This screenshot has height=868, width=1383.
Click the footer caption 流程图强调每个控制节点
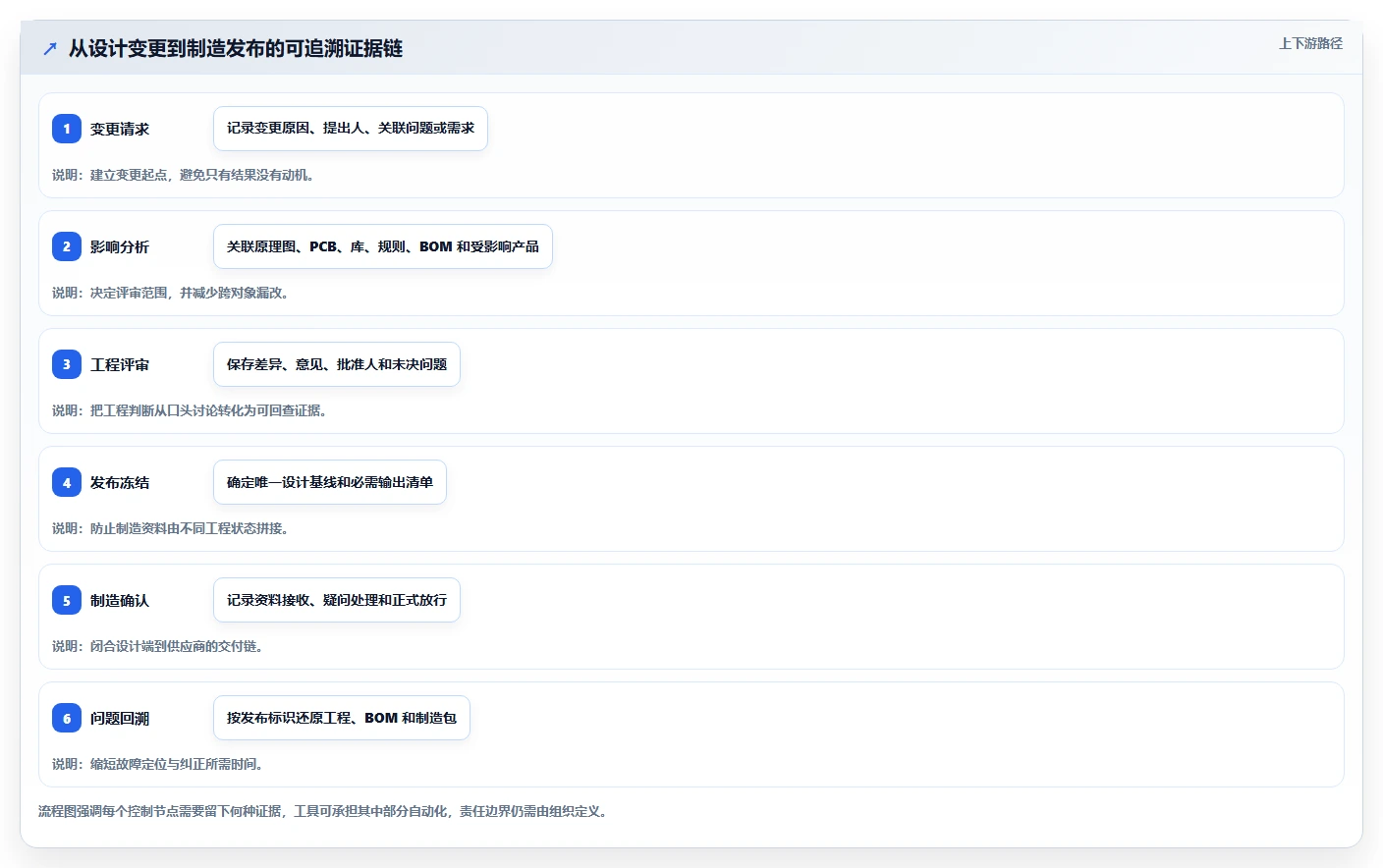click(x=323, y=811)
